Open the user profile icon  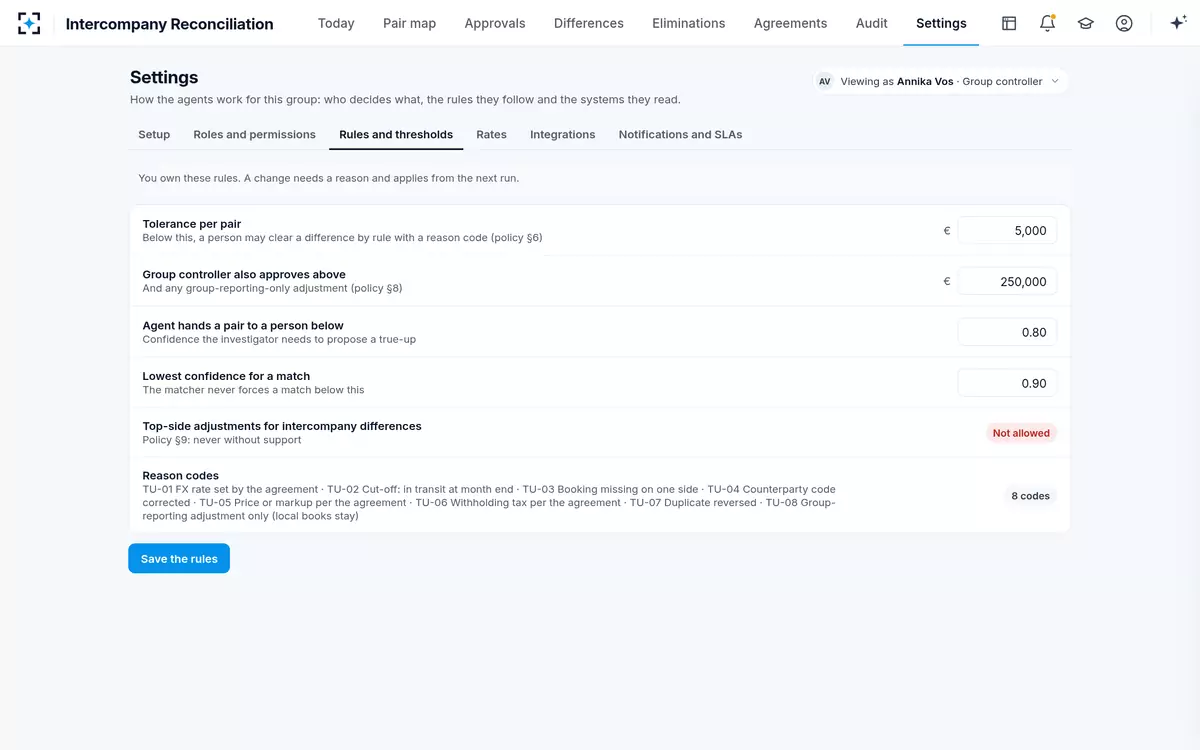[1124, 23]
